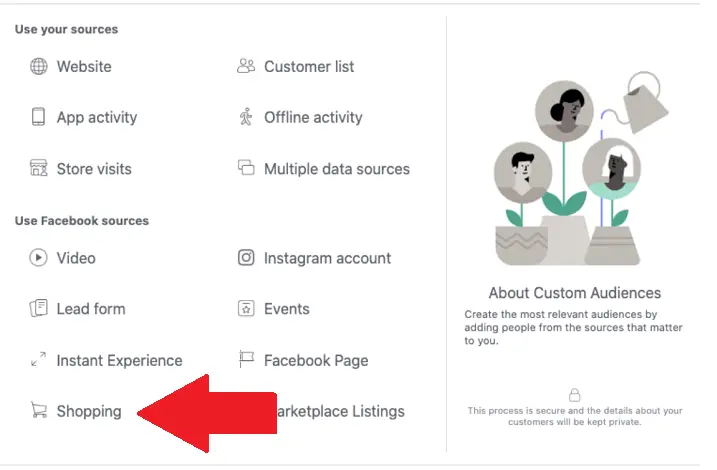This screenshot has width=717, height=470.
Task: Choose the Facebook Page label
Action: 316,360
